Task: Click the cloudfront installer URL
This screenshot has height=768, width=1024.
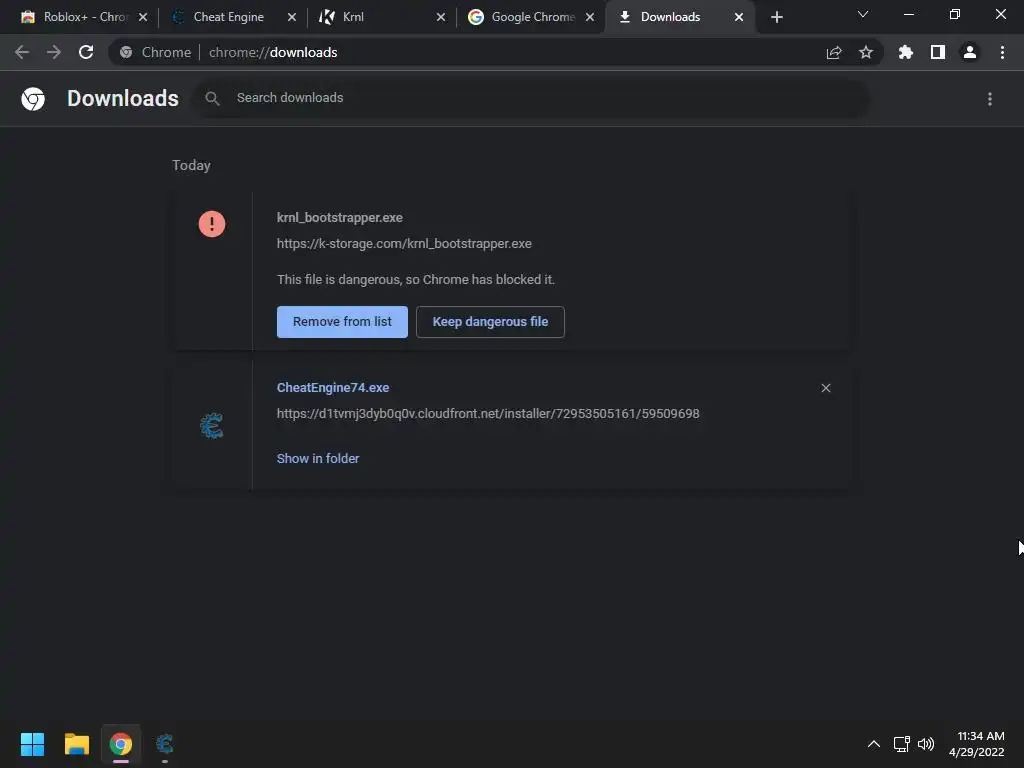Action: 488,413
